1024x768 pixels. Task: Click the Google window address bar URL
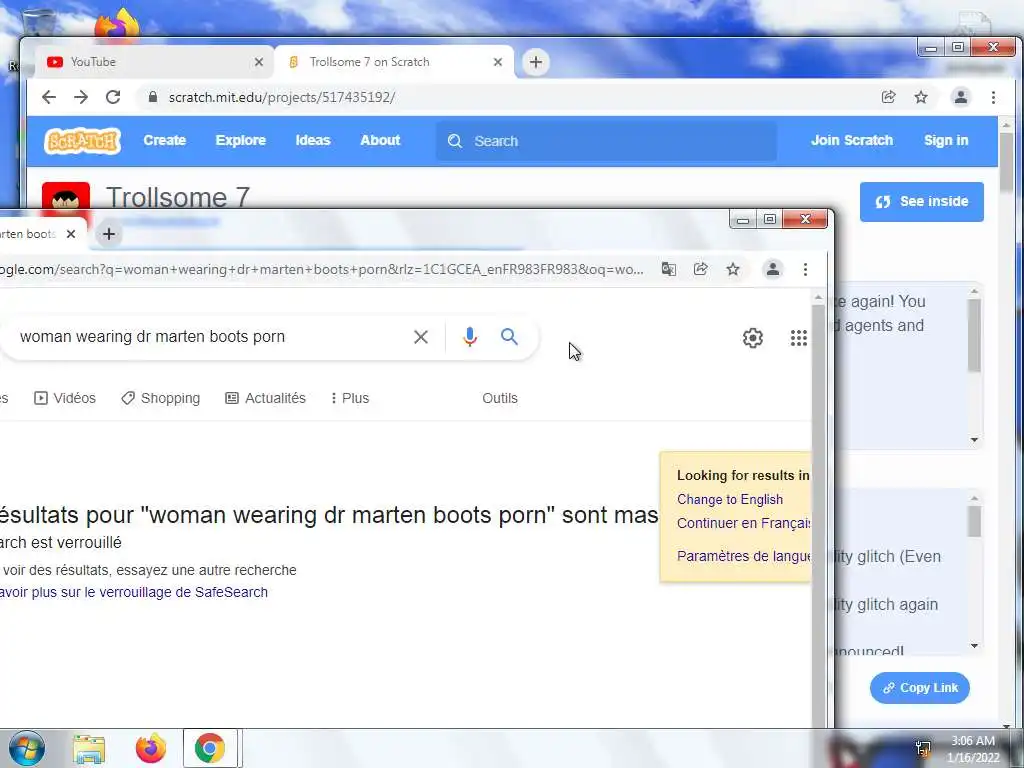tap(321, 269)
